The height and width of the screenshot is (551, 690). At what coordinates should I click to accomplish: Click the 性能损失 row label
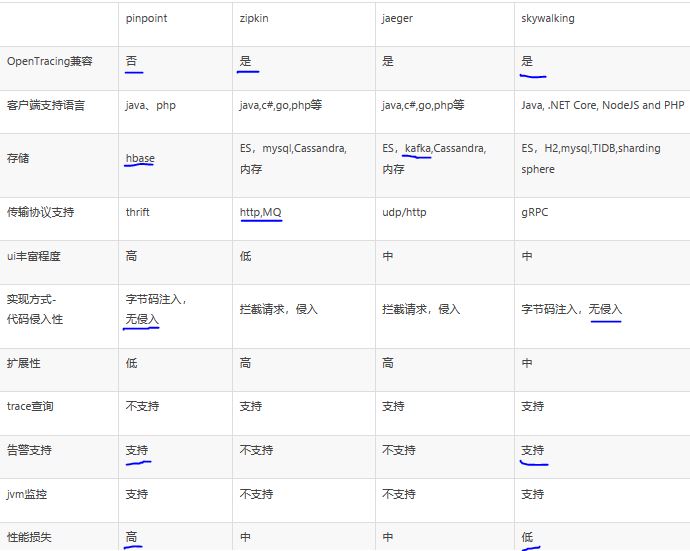tap(29, 537)
